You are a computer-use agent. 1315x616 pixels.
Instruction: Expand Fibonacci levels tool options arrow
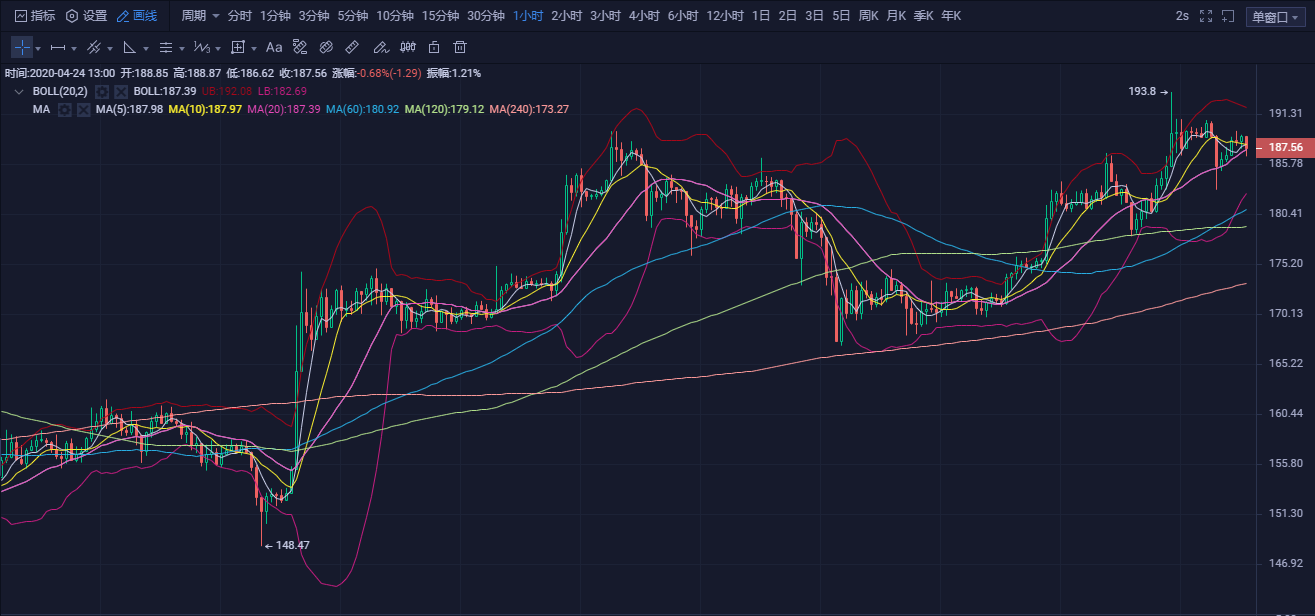coord(182,48)
